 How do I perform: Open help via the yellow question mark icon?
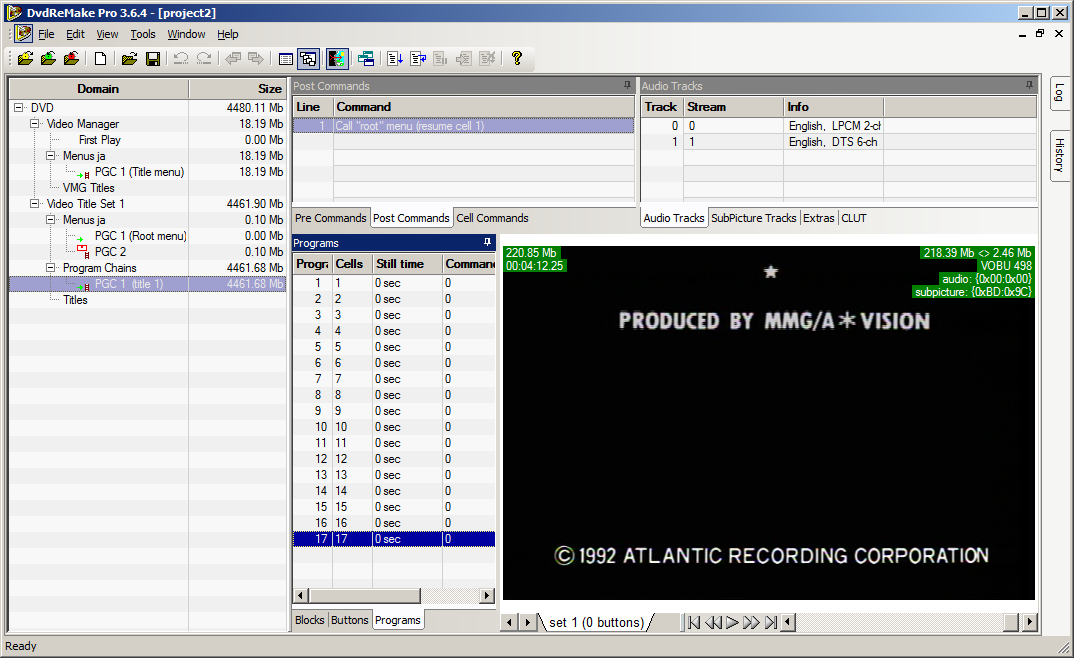517,59
